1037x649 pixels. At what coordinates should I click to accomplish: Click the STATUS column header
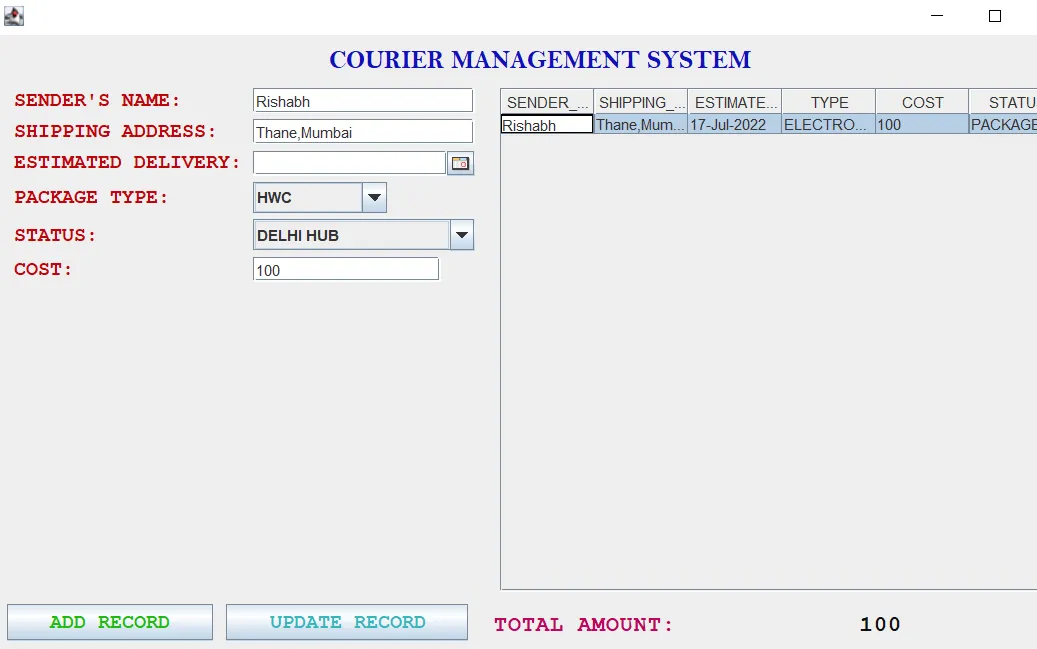pyautogui.click(x=1008, y=101)
